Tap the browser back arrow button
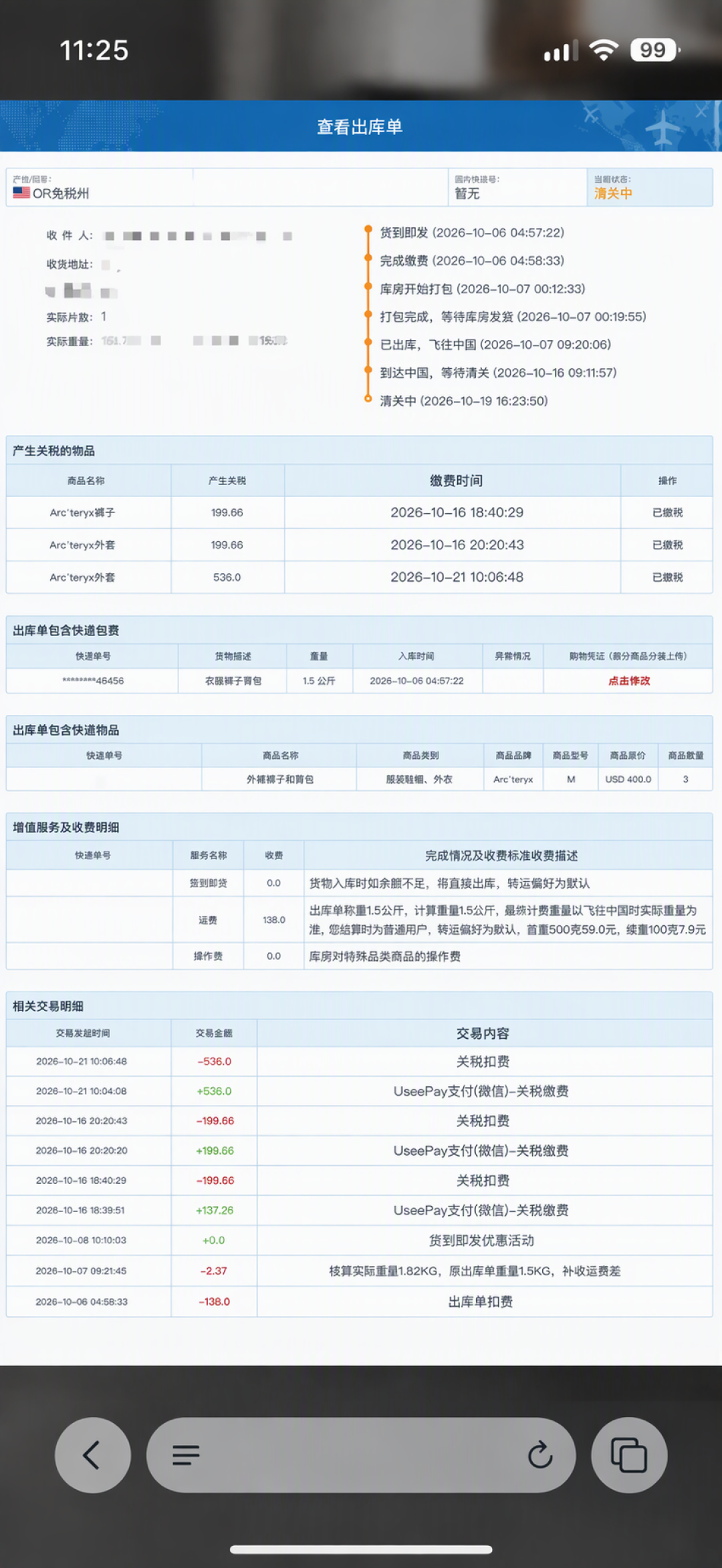The width and height of the screenshot is (722, 1568). pos(92,1455)
